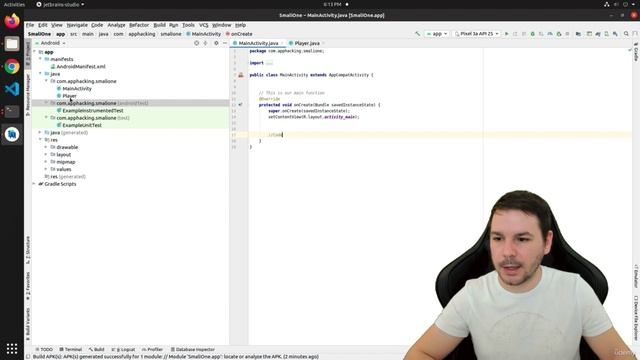This screenshot has height=360, width=640.
Task: Click the gutter icon beside class MainActivity
Action: pos(241,75)
